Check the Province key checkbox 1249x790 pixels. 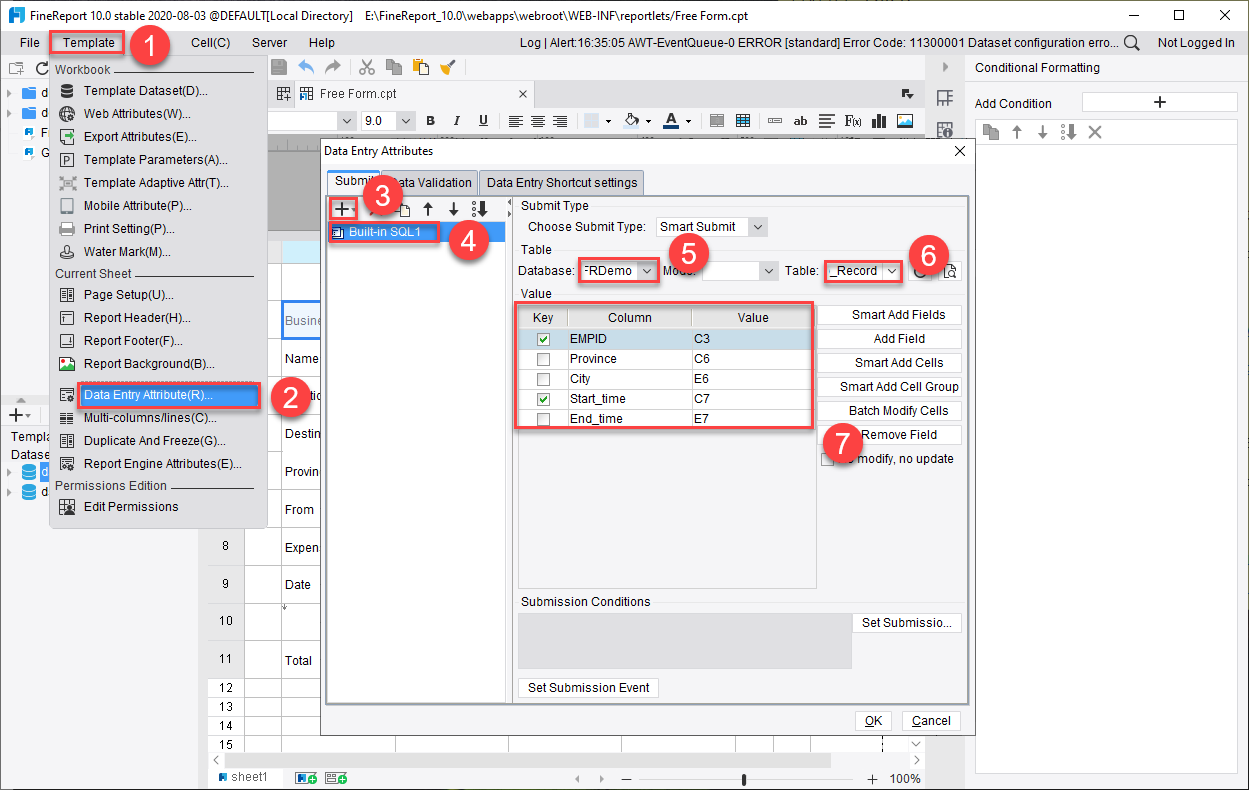point(543,359)
